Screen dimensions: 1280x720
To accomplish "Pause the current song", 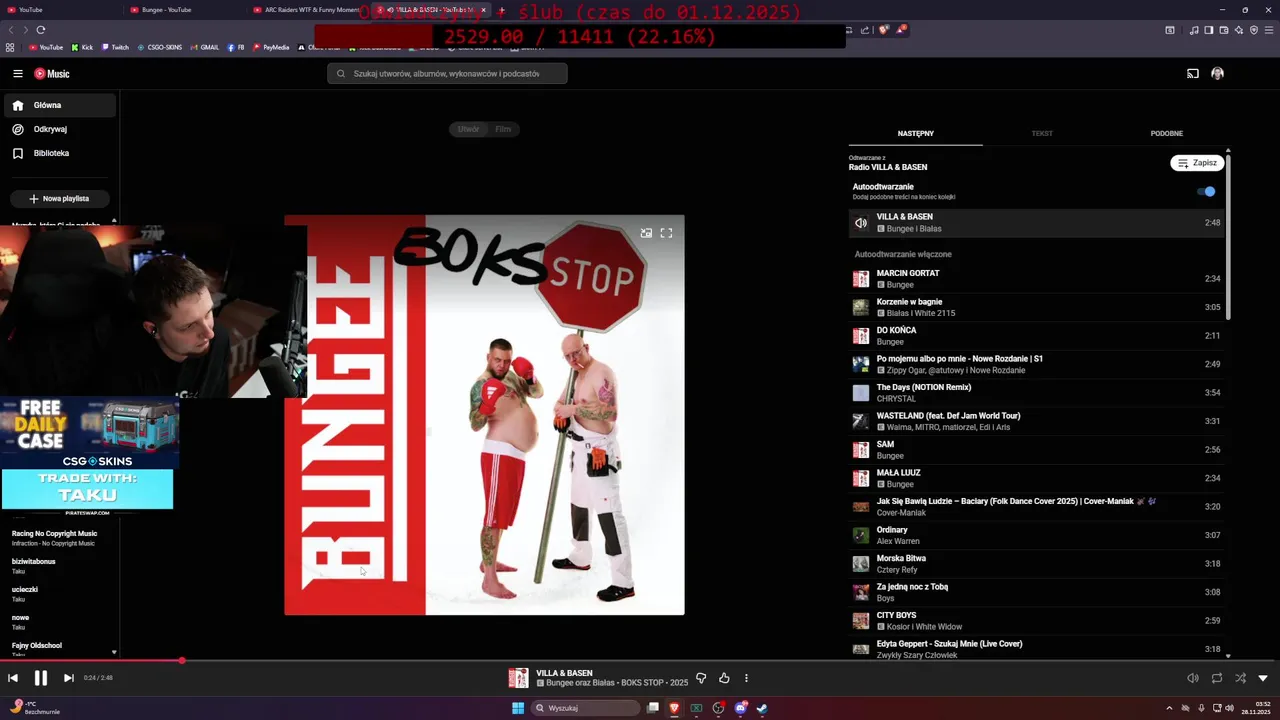I will 41,678.
